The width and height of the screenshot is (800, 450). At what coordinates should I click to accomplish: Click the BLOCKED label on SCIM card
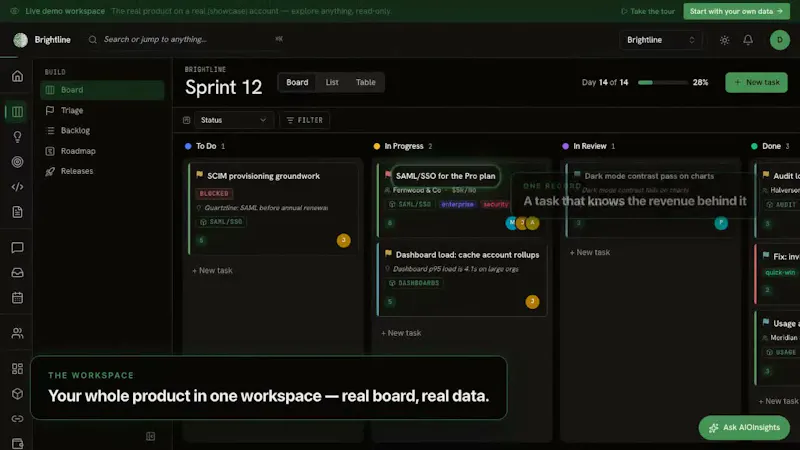click(x=214, y=193)
